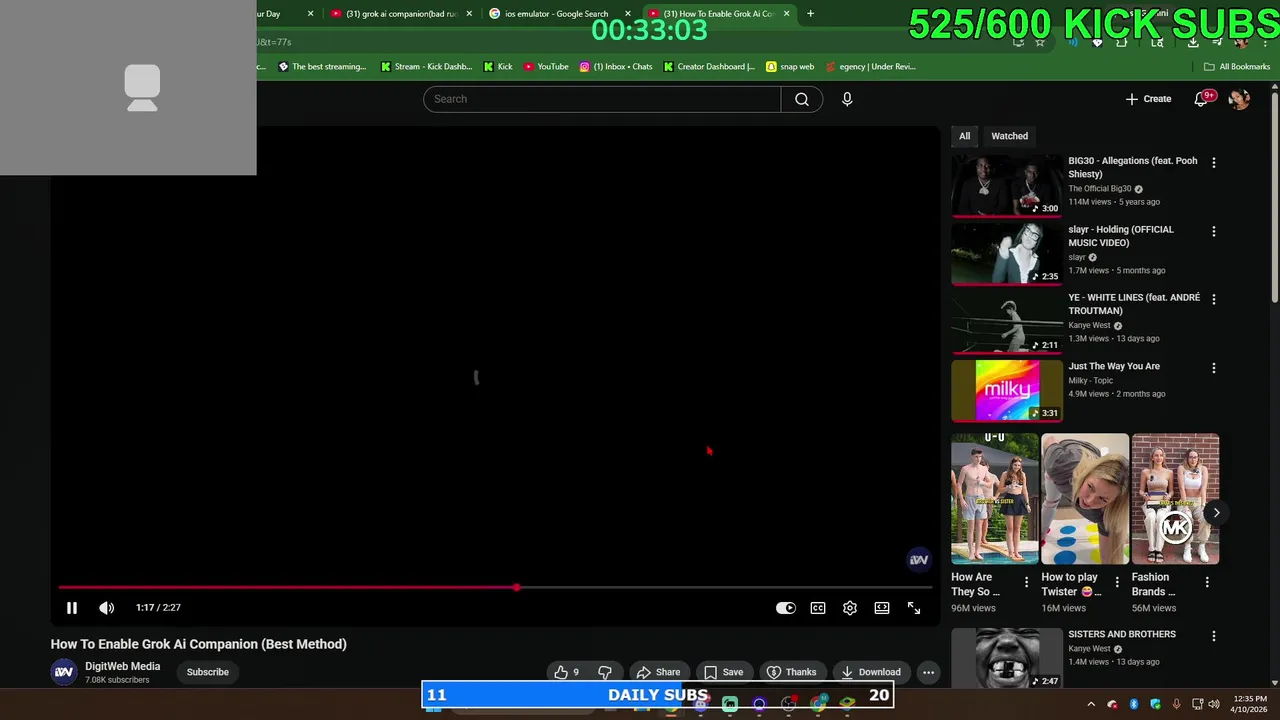Click the Download button under the video
Viewport: 1280px width, 720px height.
point(870,672)
